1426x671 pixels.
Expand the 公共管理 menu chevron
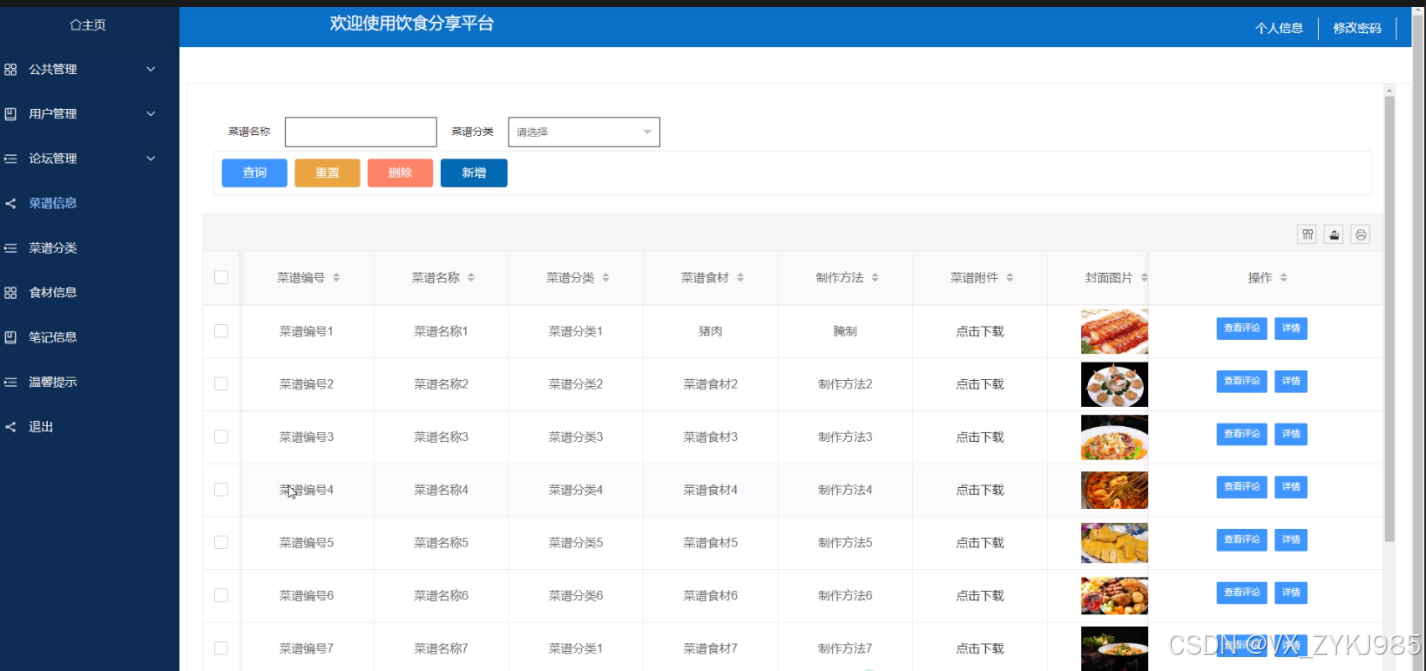click(x=151, y=69)
